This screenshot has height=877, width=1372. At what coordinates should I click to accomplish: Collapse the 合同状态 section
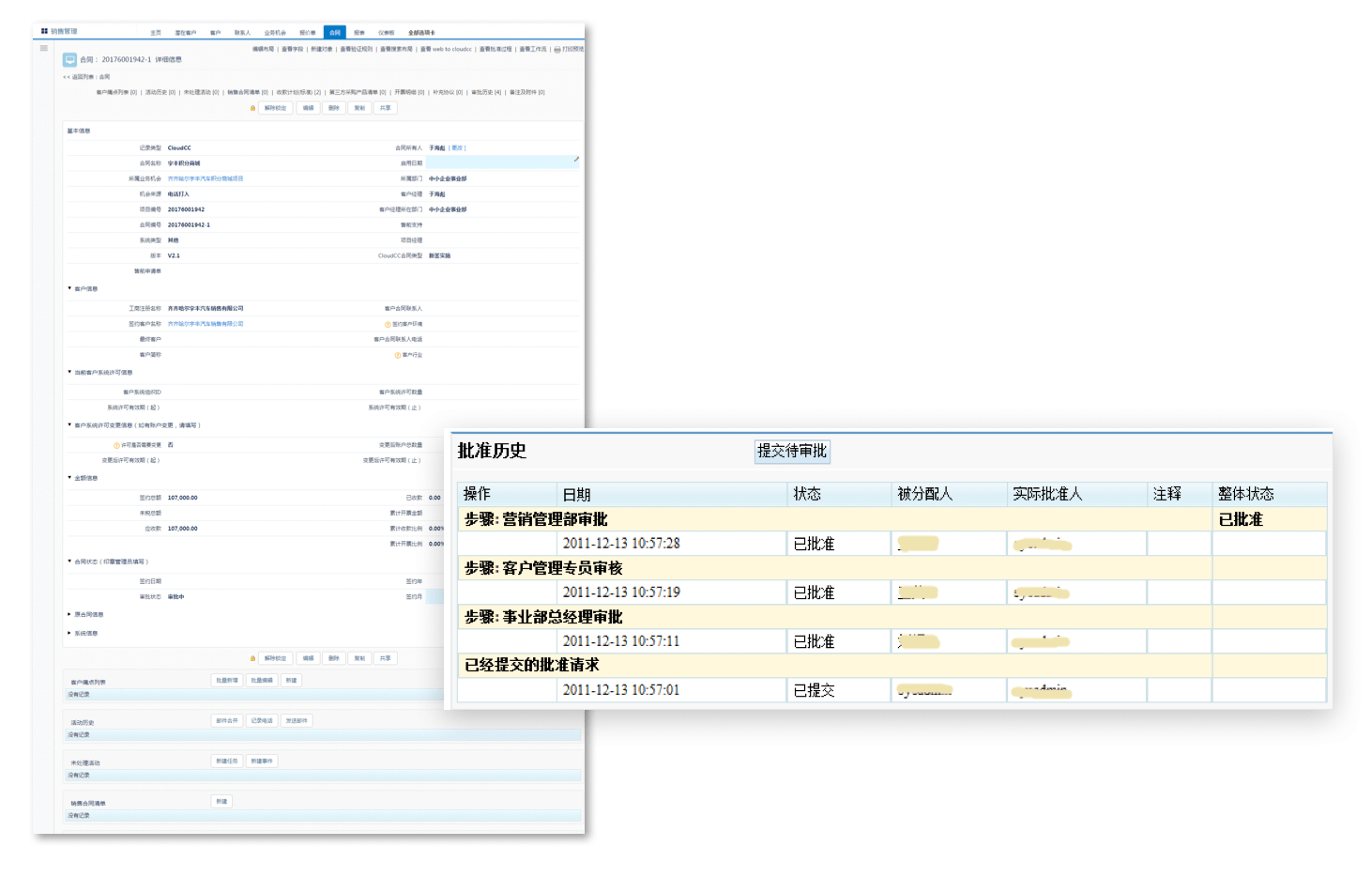click(69, 561)
